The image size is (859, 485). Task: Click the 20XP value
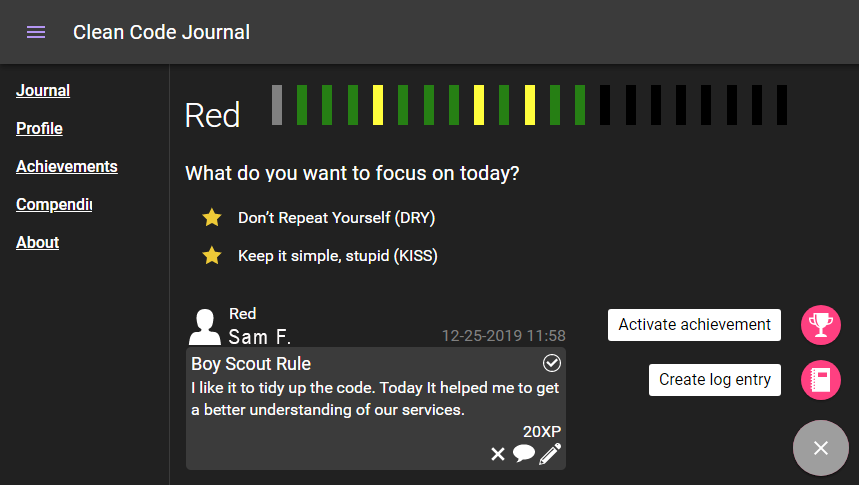(542, 432)
